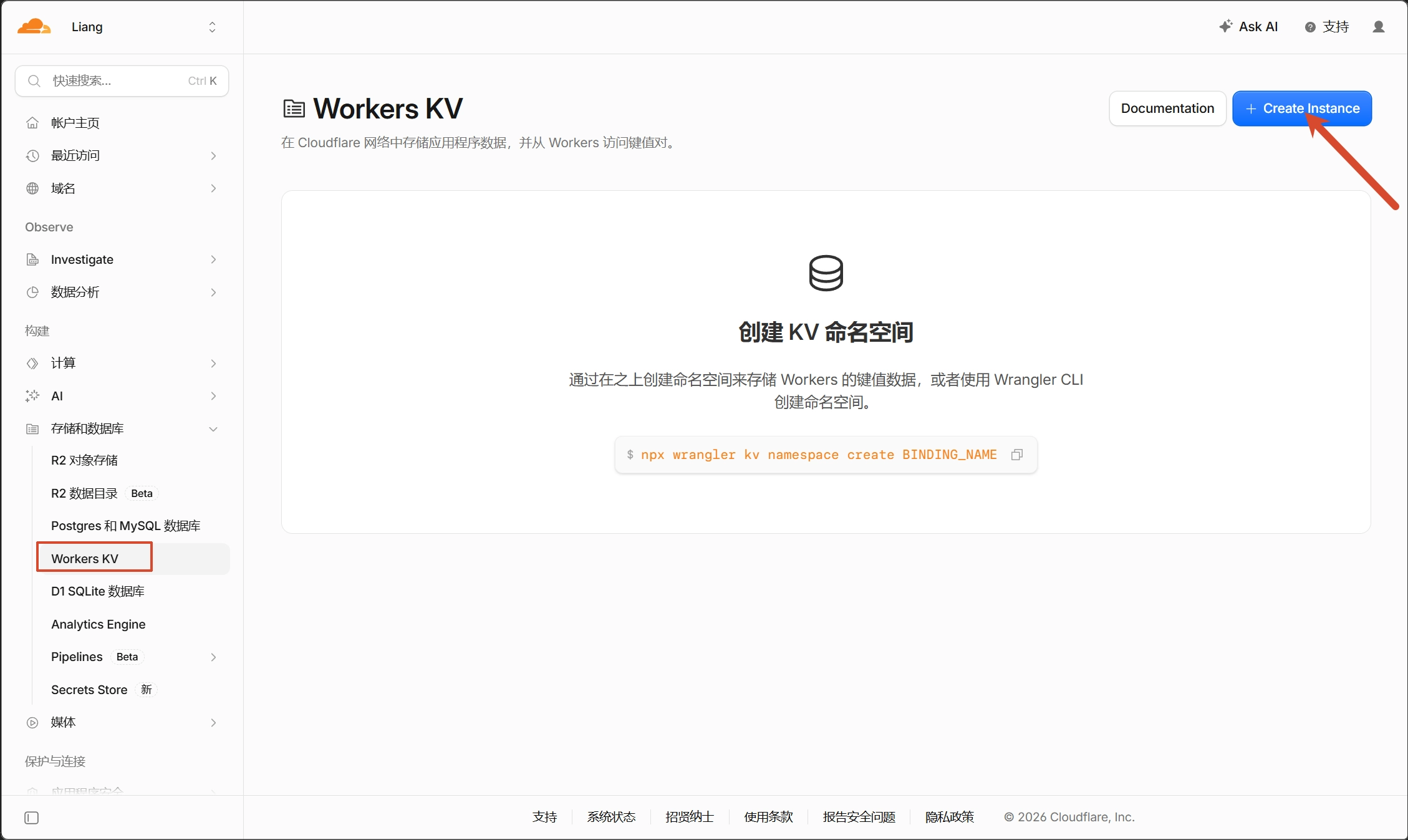Image resolution: width=1408 pixels, height=840 pixels.
Task: Toggle sidebar collapse icon
Action: coord(31,818)
